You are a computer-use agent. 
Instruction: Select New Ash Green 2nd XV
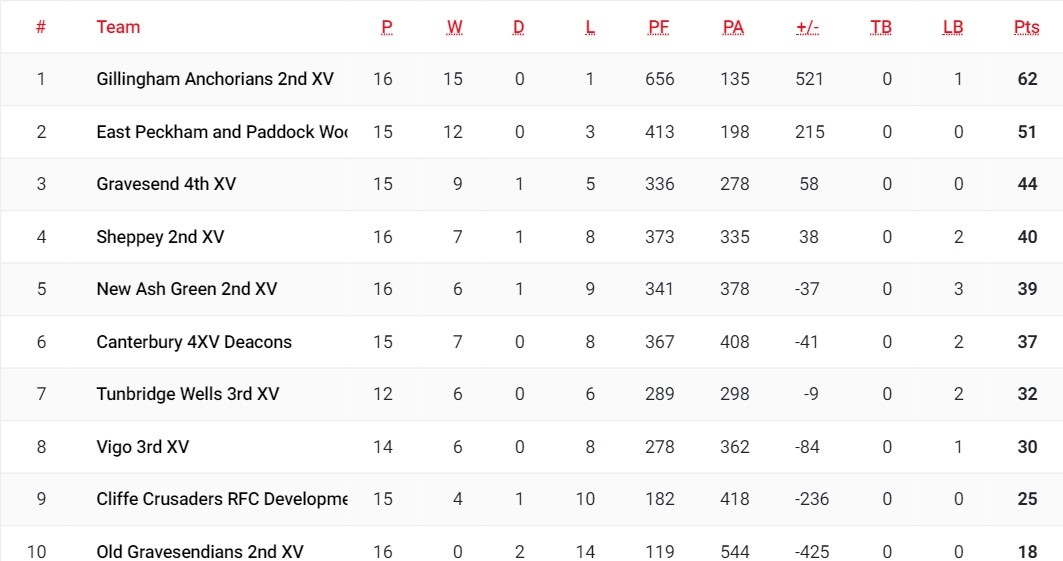point(186,289)
